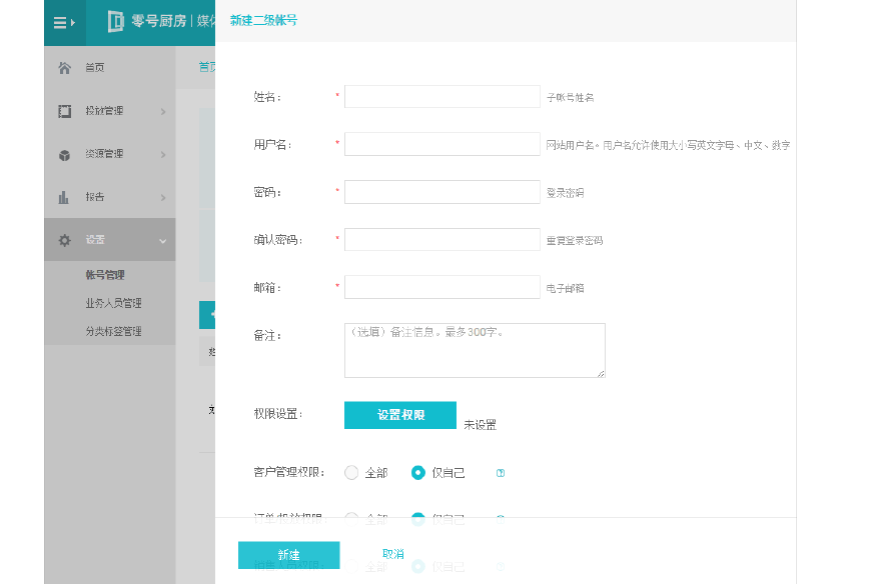This screenshot has width=893, height=584.
Task: Click the 零号厨房 logo icon
Action: coord(116,21)
